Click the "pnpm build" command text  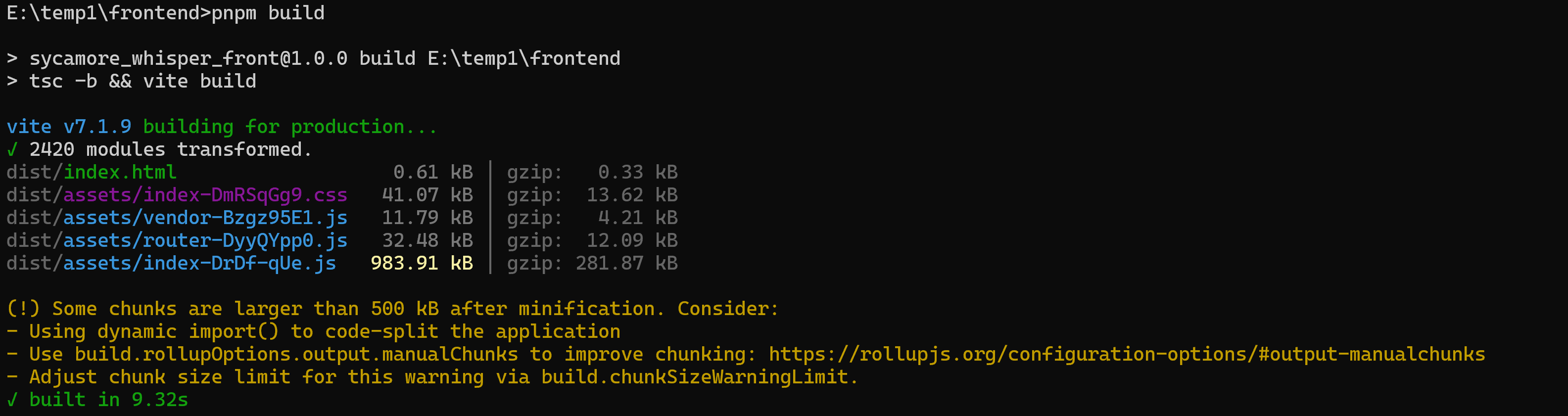[268, 13]
